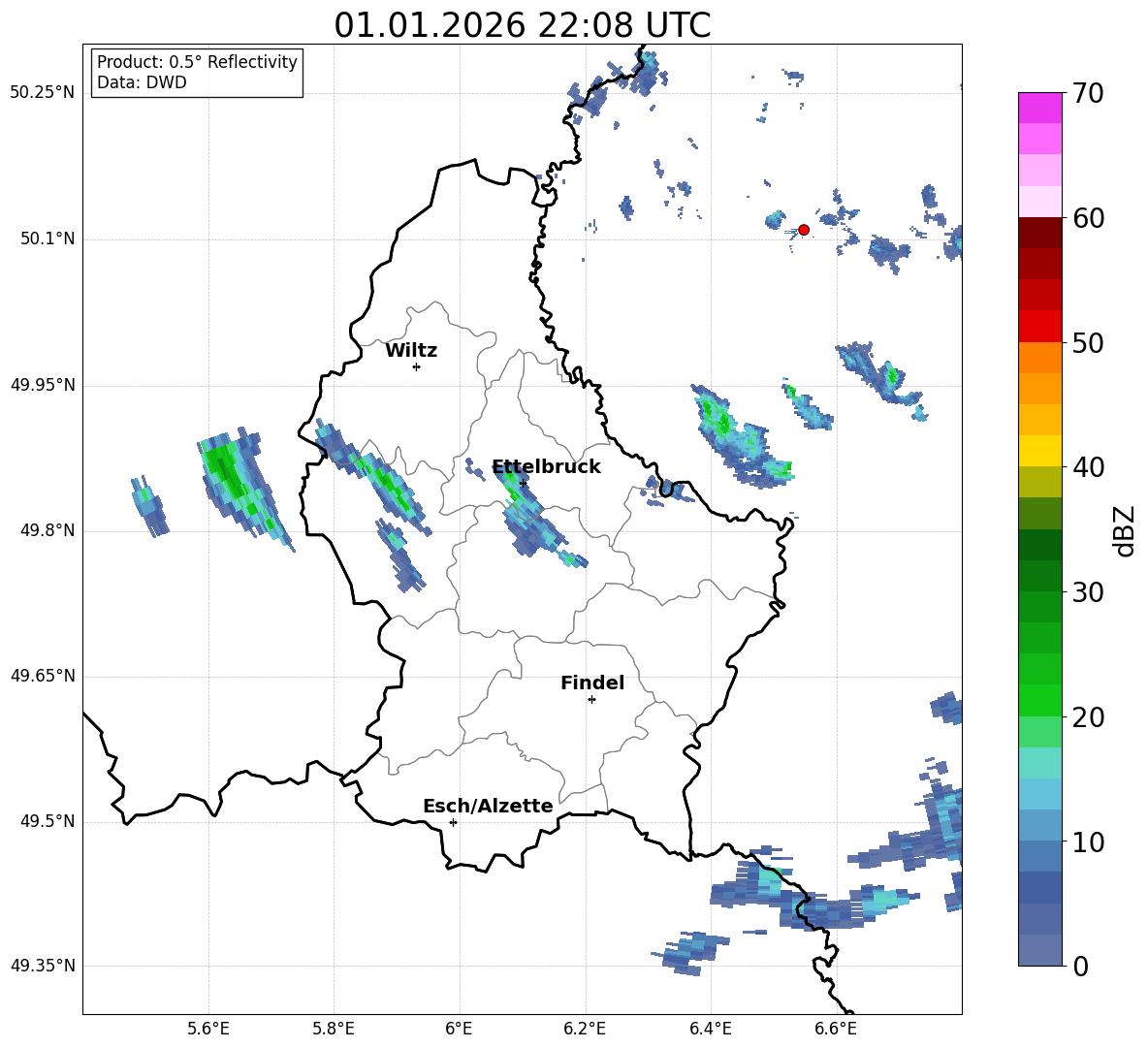The image size is (1148, 1048).
Task: Click the 6°E longitude label
Action: tap(459, 1029)
